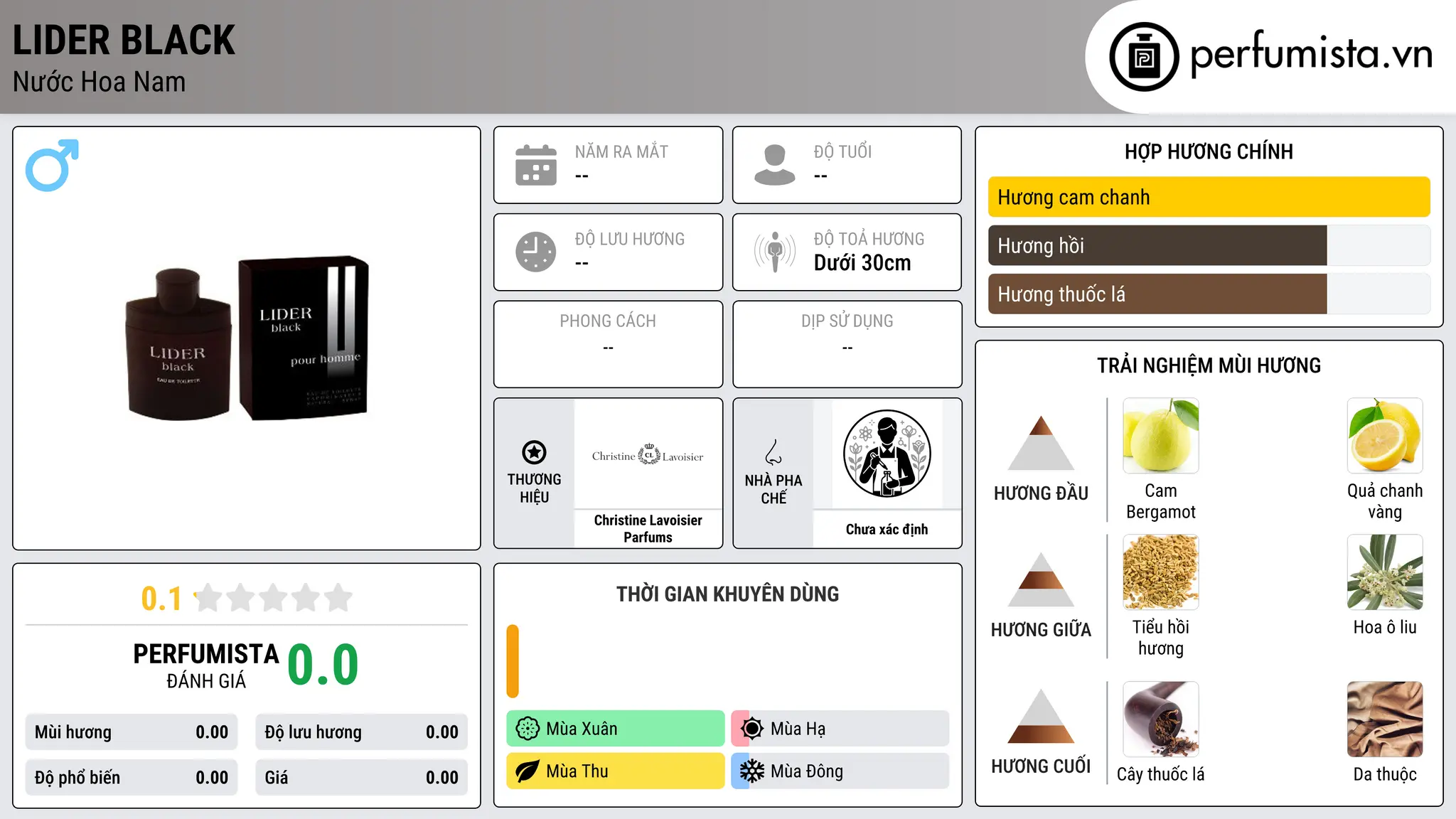Click the snowflake icon for Mùa Đông
This screenshot has height=819, width=1456.
751,771
